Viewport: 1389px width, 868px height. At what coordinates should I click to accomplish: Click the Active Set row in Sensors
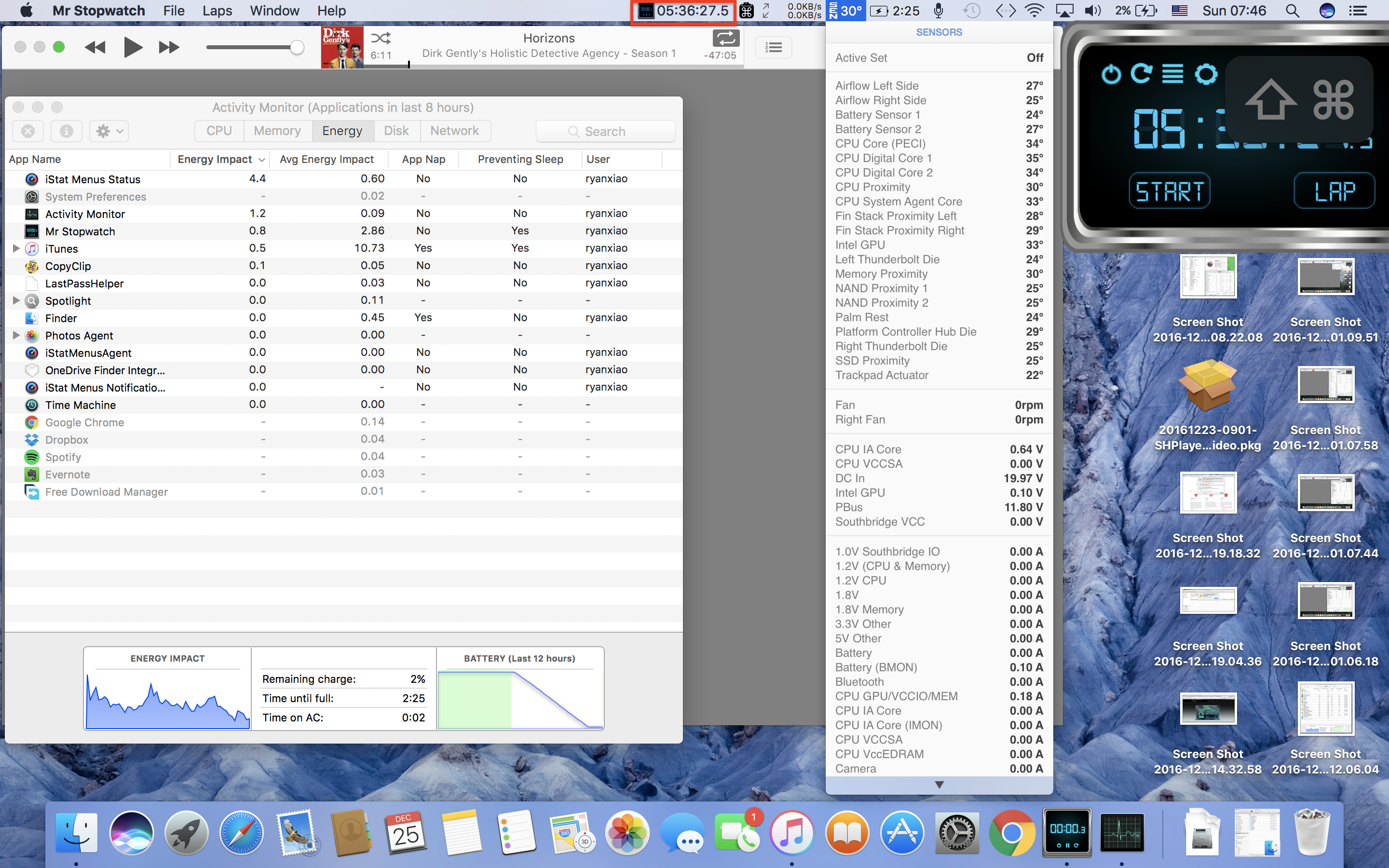[x=939, y=58]
